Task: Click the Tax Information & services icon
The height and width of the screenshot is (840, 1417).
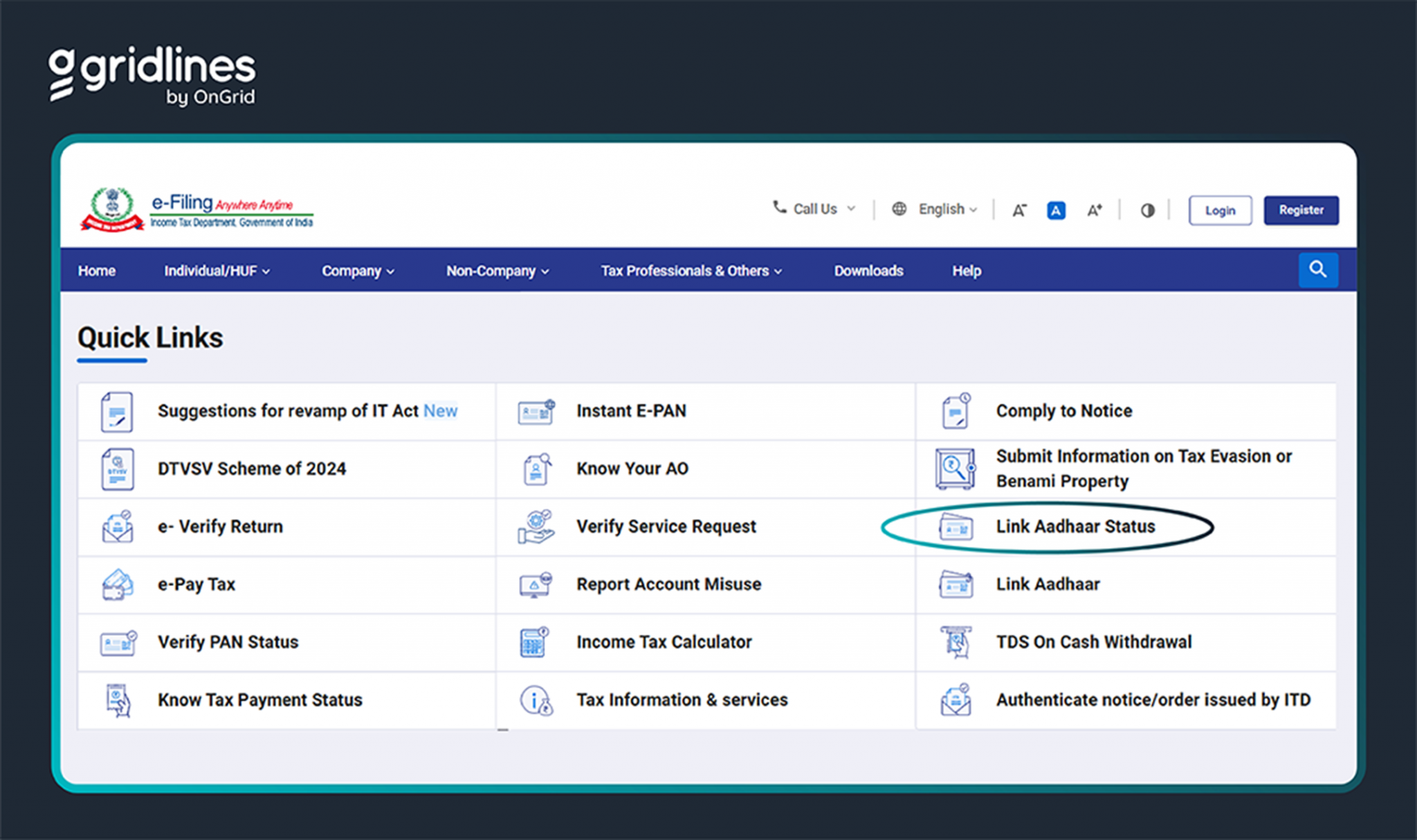Action: [536, 700]
